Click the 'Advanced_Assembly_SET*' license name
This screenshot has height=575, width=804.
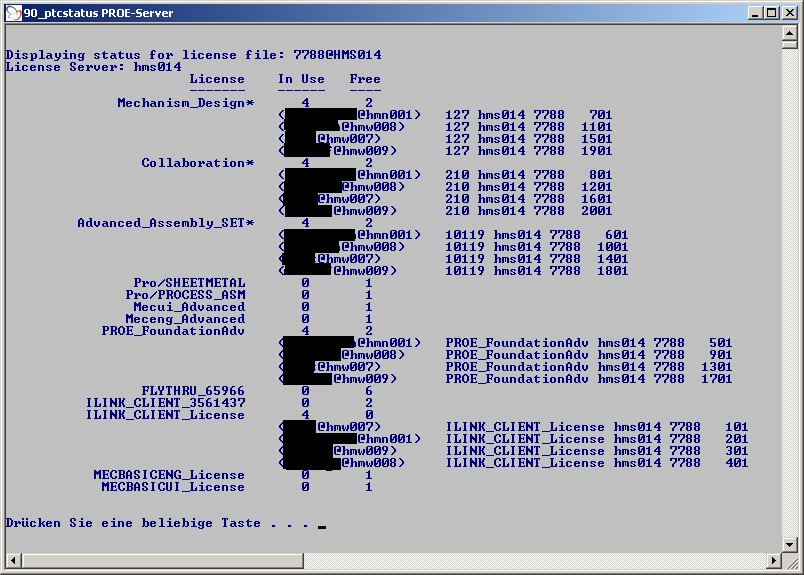click(166, 223)
